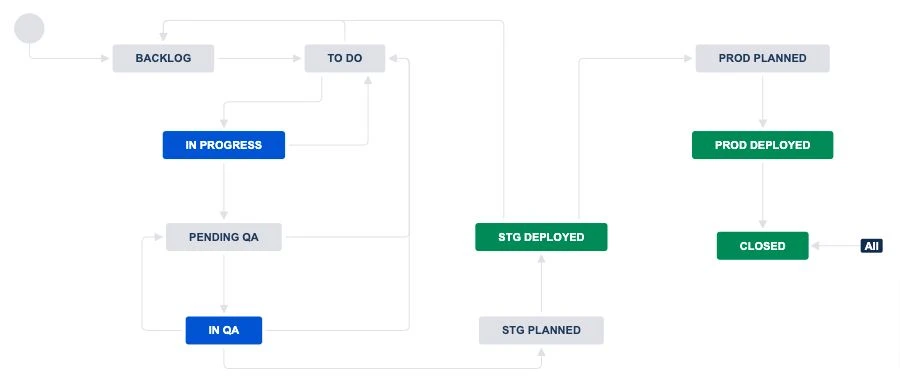Click the green PROD DEPLOYED status
Viewport: 900px width, 385px height.
[762, 145]
